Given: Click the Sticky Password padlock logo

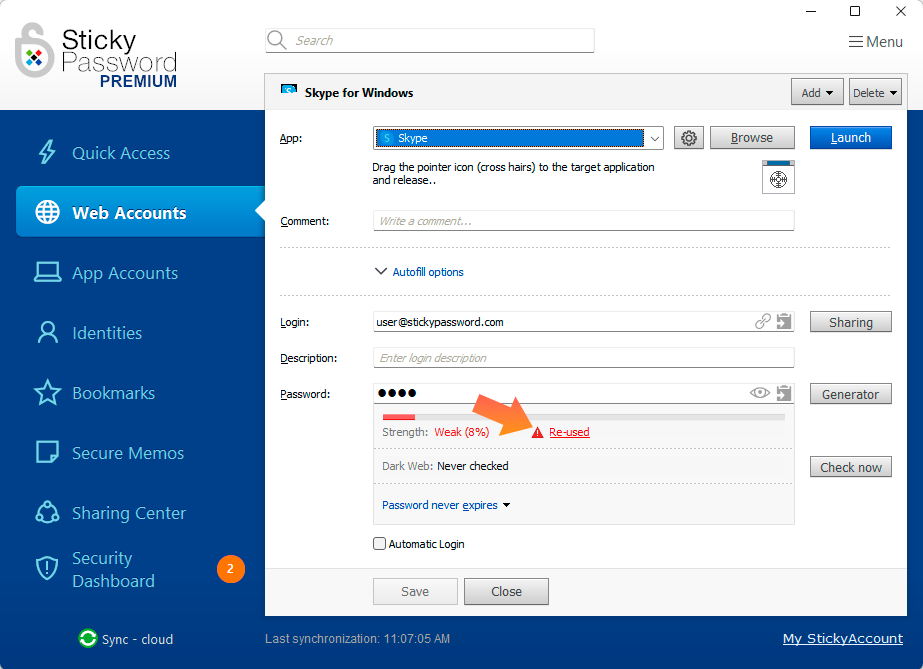Looking at the screenshot, I should pyautogui.click(x=34, y=51).
